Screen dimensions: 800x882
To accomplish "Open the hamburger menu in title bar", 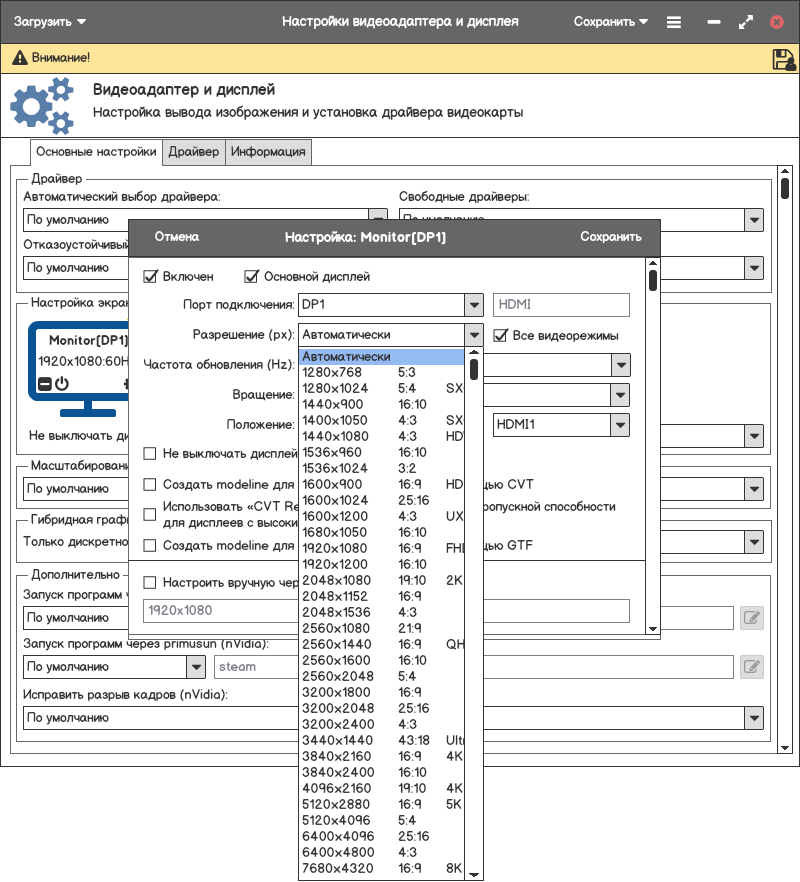I will (674, 21).
